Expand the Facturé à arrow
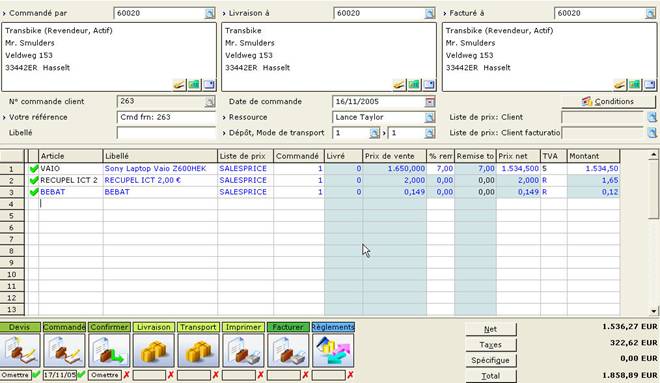Viewport: 660px width, 383px height. [444, 14]
